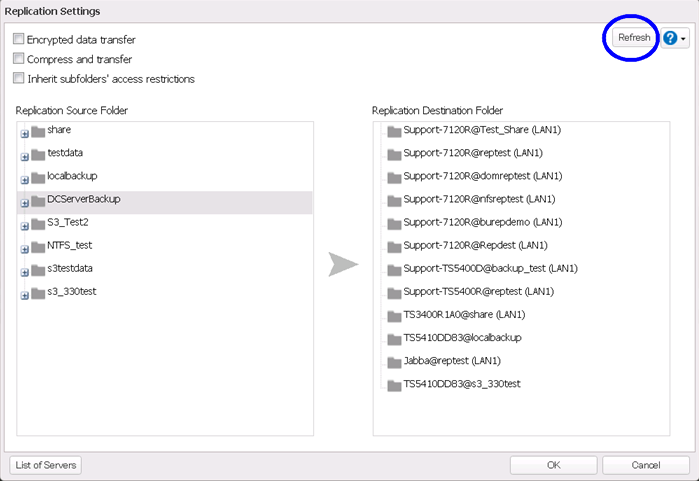699x481 pixels.
Task: Click the NTFS_test folder icon
Action: coord(38,246)
